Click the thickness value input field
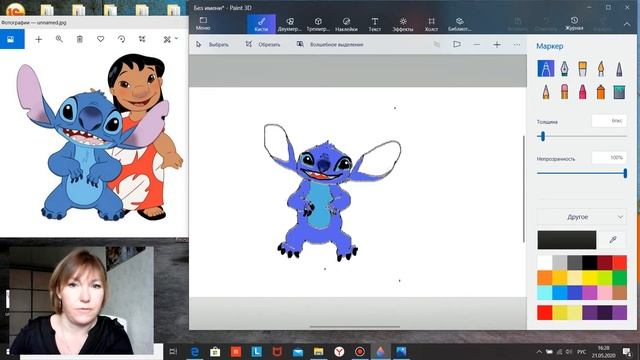The width and height of the screenshot is (640, 360). click(609, 121)
